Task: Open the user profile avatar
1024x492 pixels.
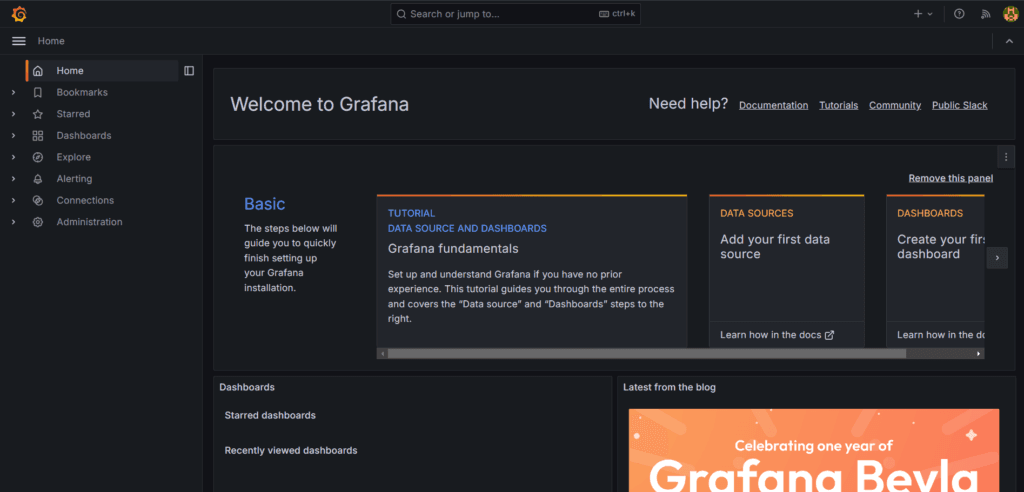Action: tap(1010, 14)
